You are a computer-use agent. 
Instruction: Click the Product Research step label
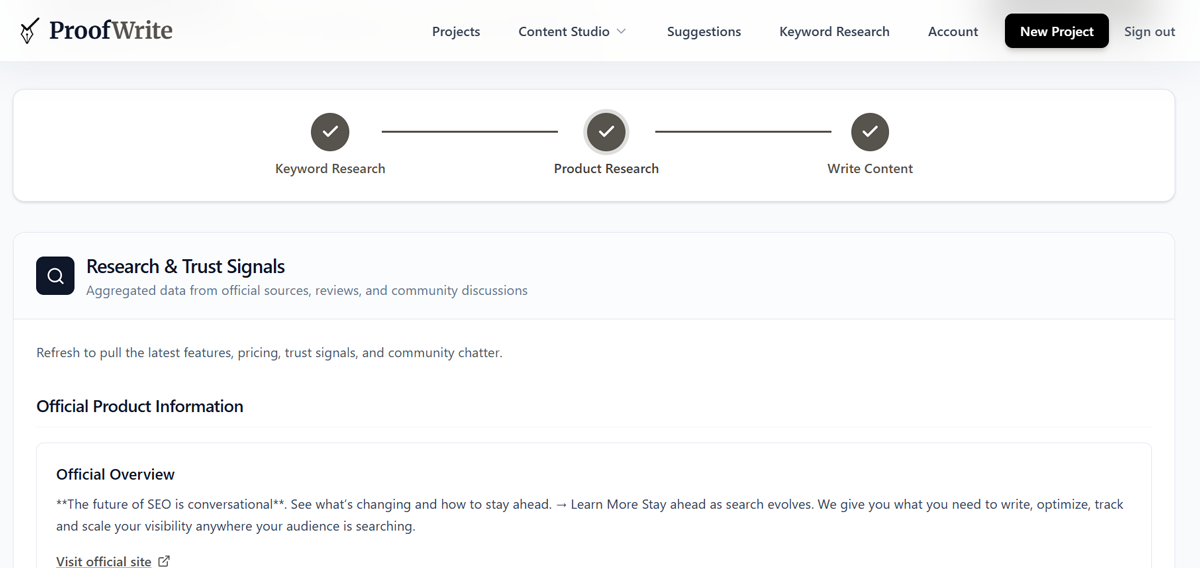point(606,169)
